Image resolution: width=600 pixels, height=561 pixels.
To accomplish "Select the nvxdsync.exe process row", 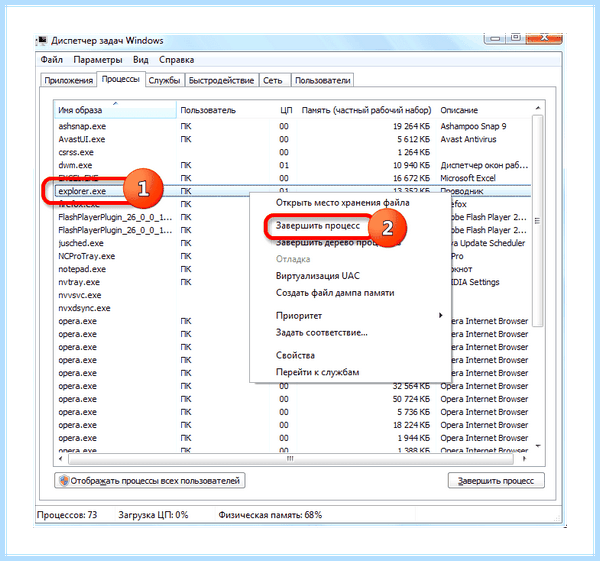I will (152, 308).
